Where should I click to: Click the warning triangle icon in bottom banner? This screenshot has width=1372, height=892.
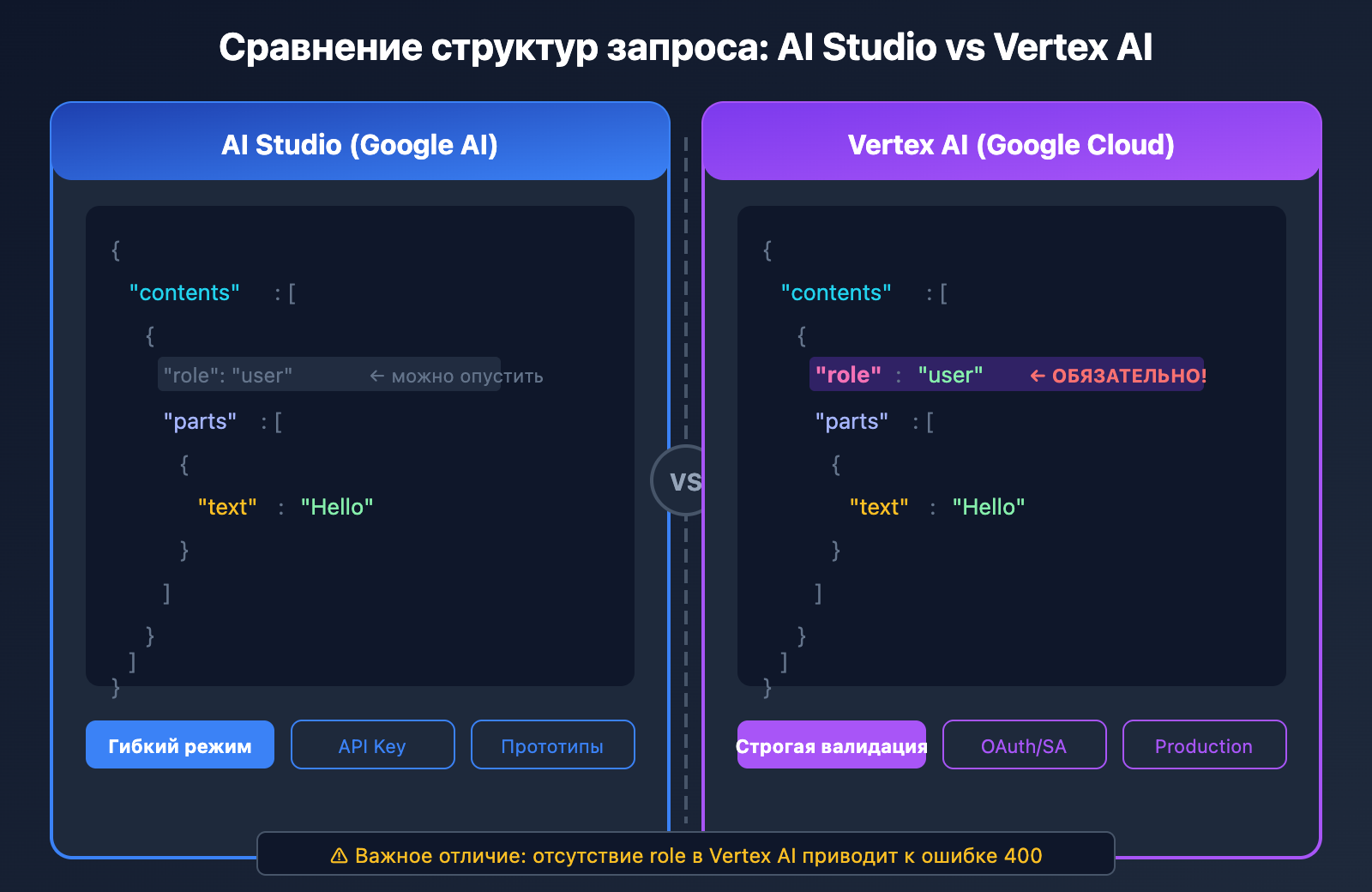tap(338, 854)
